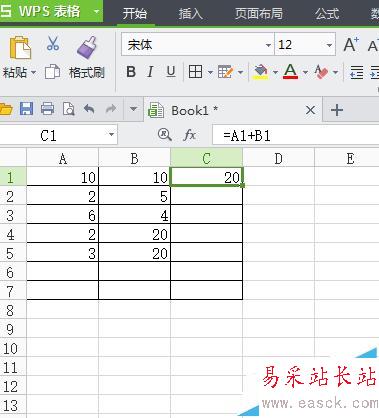Undo last action arrow
Viewport: 379px width, 418px height.
(x=89, y=109)
